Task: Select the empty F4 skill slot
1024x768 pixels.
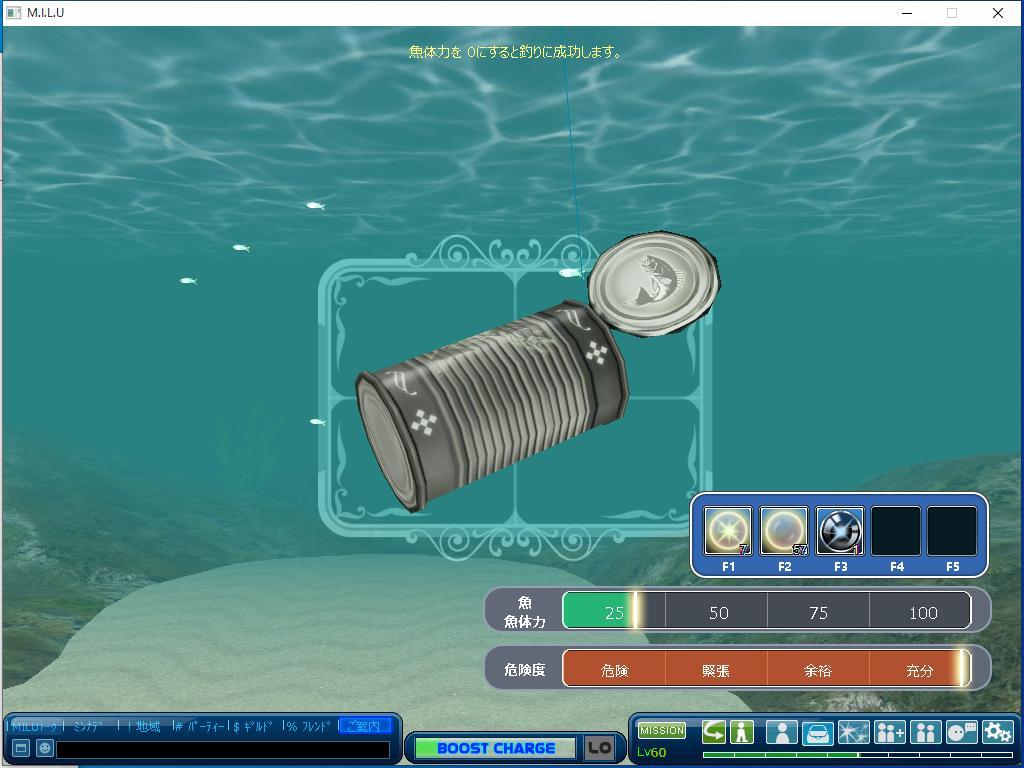Action: pyautogui.click(x=896, y=530)
